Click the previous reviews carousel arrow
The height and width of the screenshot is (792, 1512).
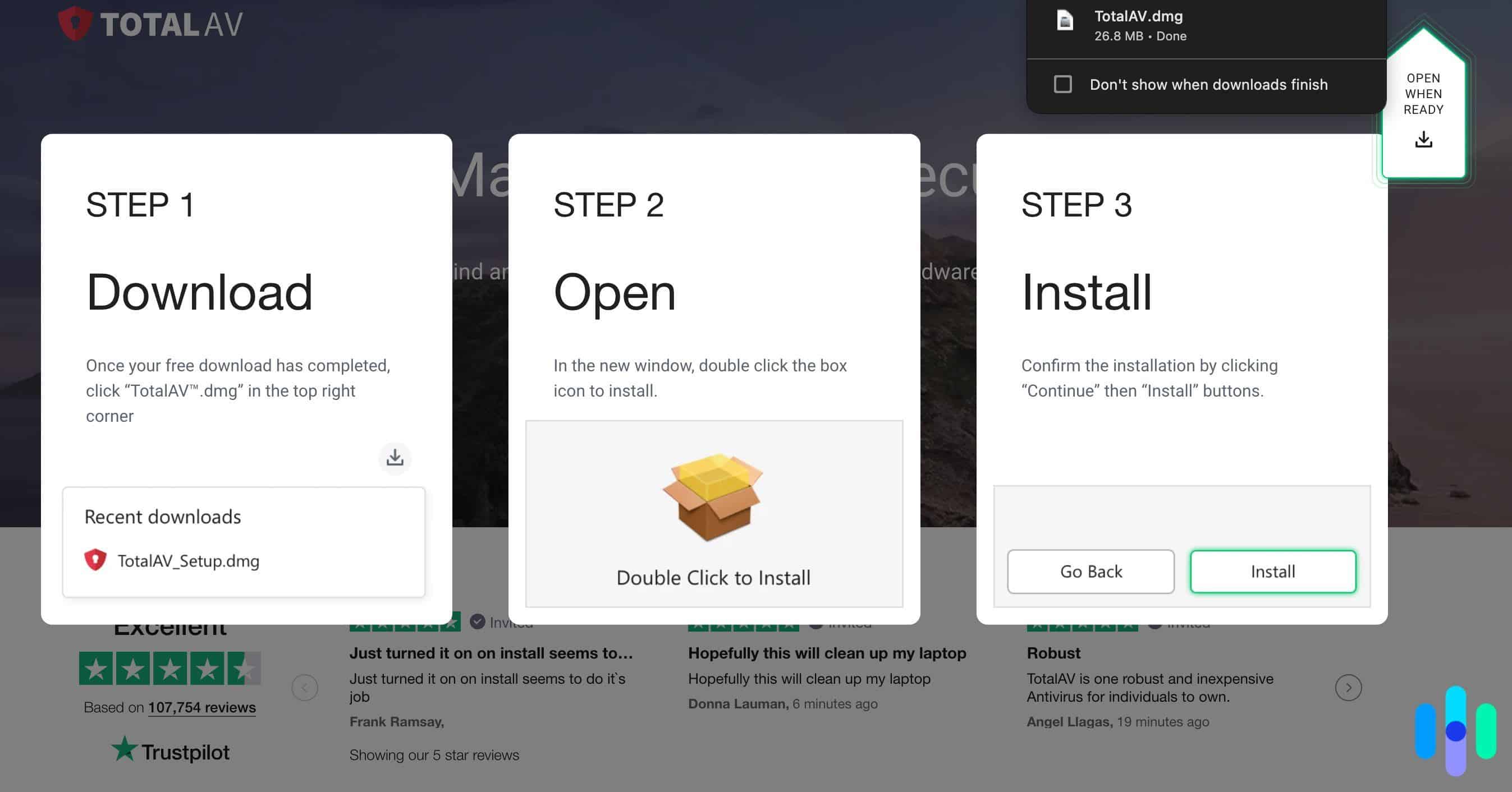tap(304, 687)
